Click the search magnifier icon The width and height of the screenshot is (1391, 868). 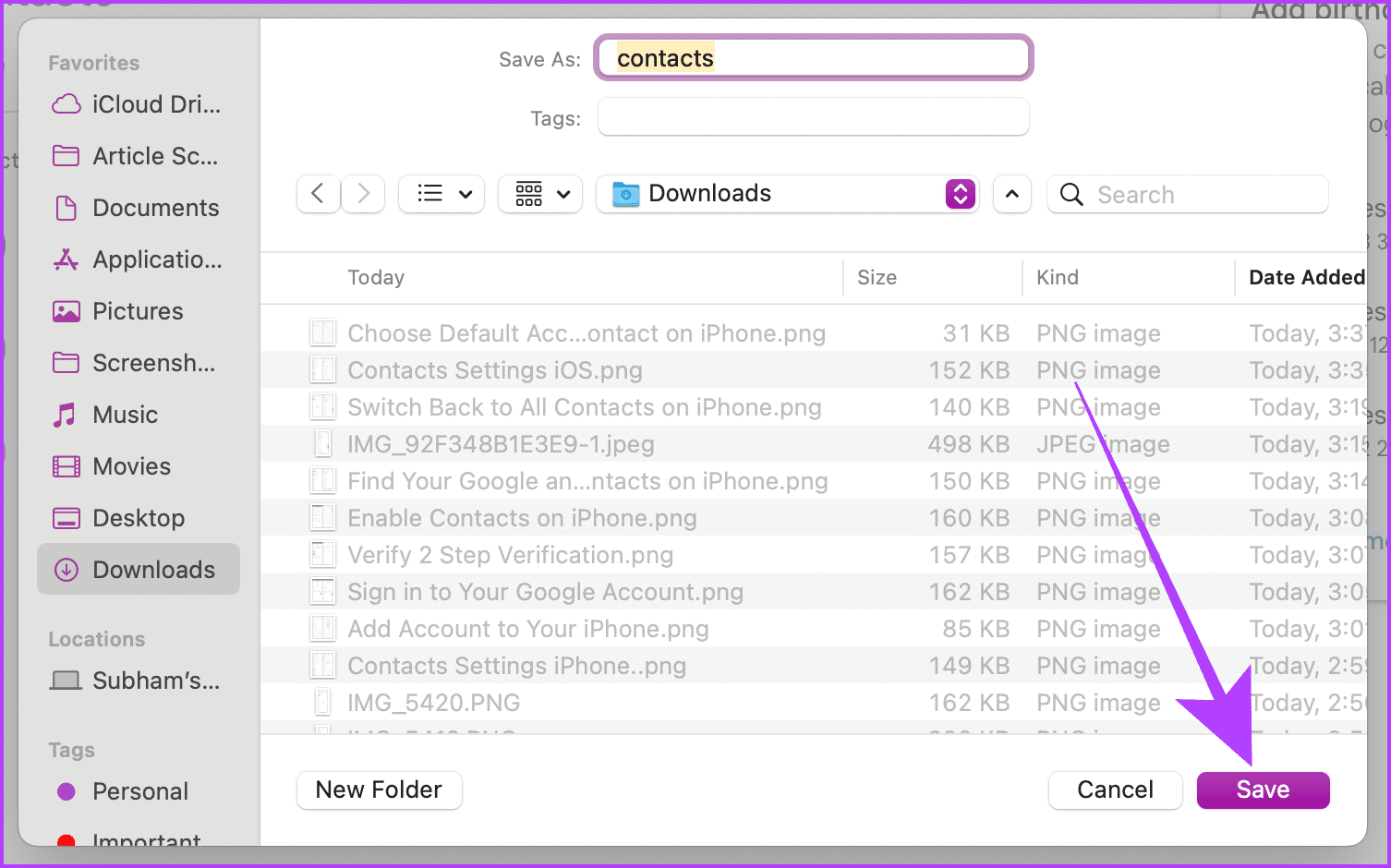pos(1070,194)
